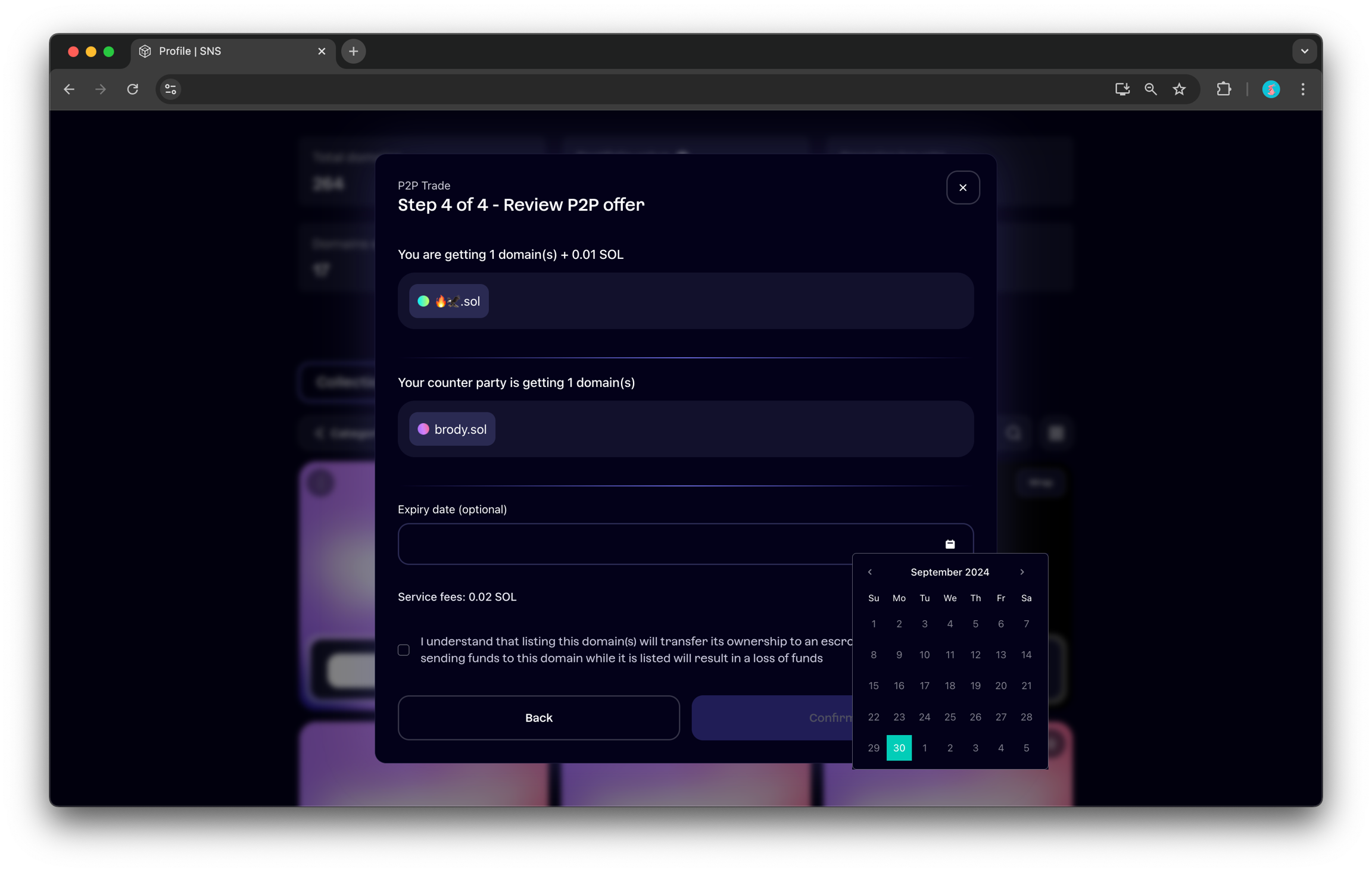Open Chrome three-dot menu
This screenshot has width=1372, height=872.
click(1303, 89)
